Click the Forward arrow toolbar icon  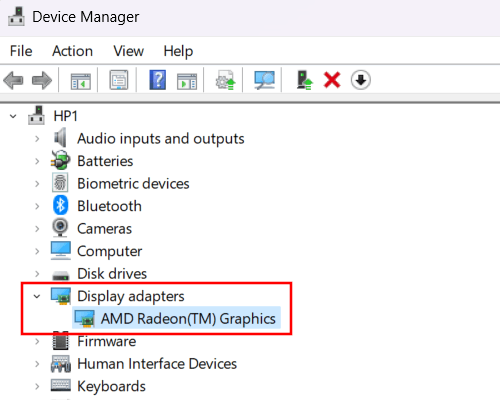coord(42,80)
